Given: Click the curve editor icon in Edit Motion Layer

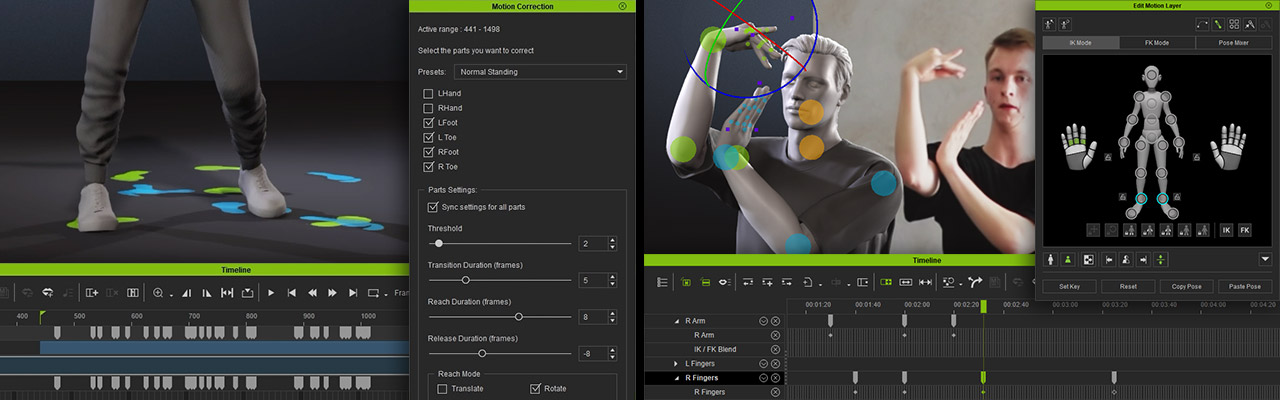Looking at the screenshot, I should [1200, 23].
